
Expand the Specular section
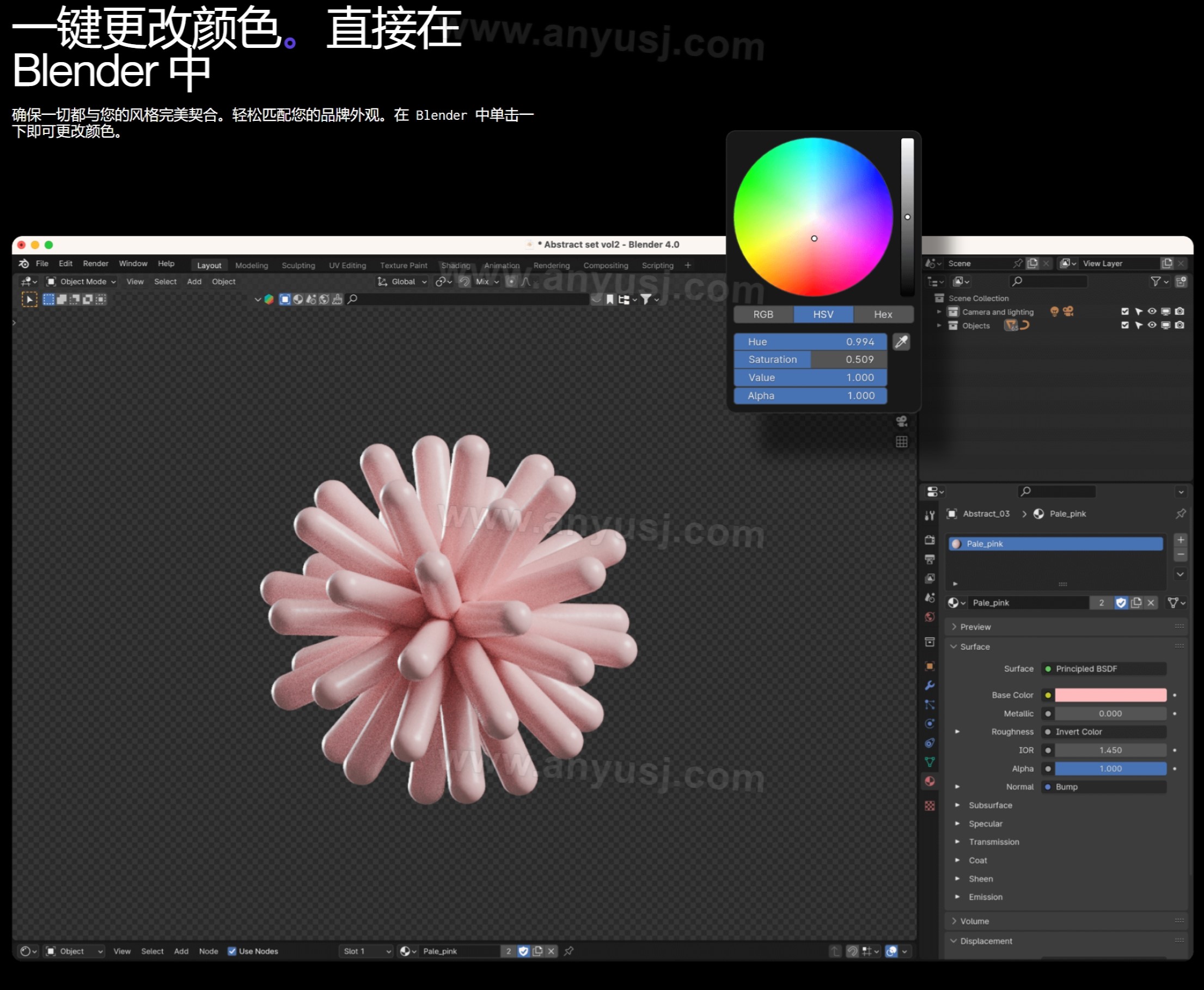957,823
